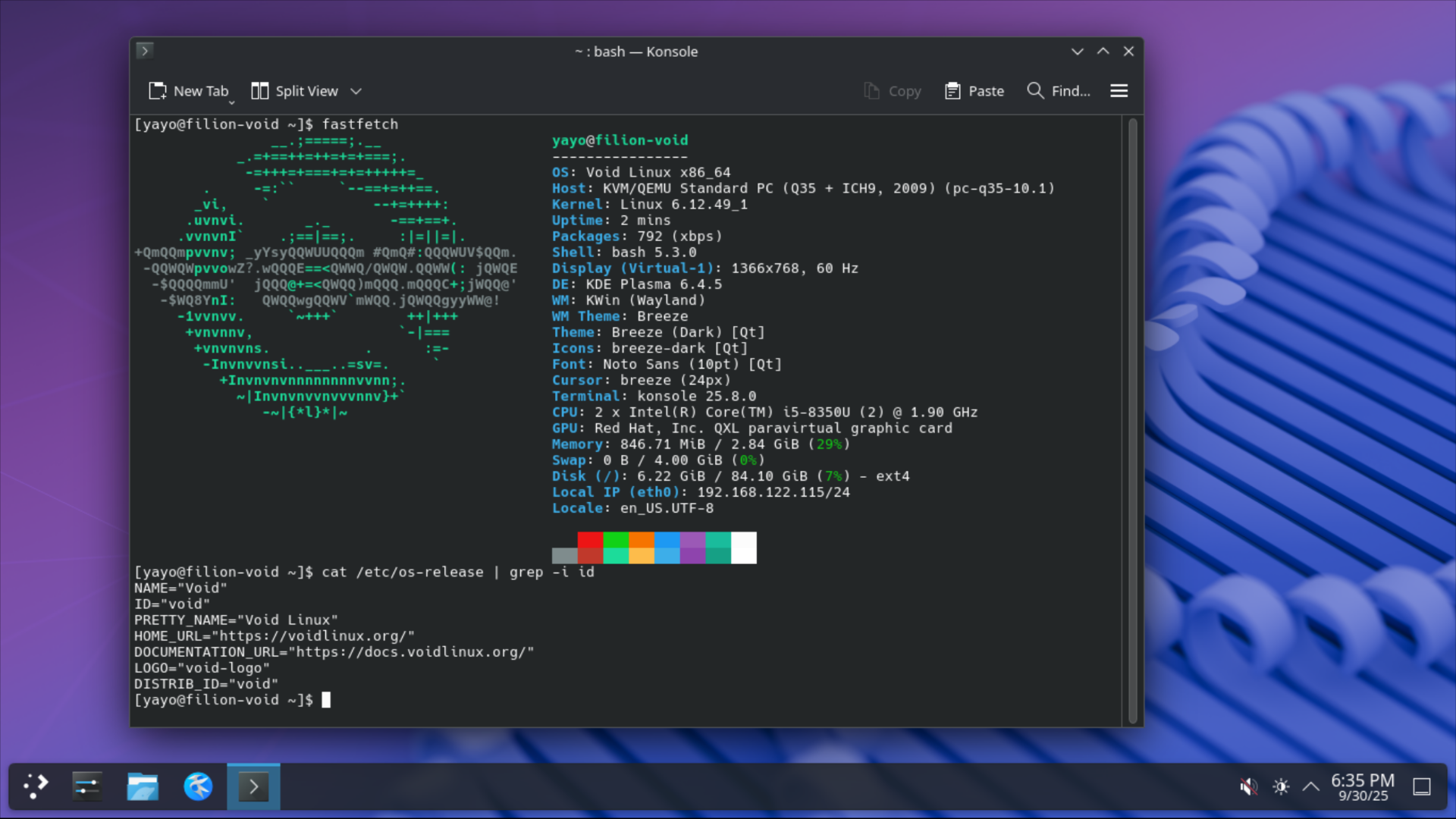Screen dimensions: 1456x819
Task: Open Dolphin file manager from taskbar
Action: pos(143,786)
